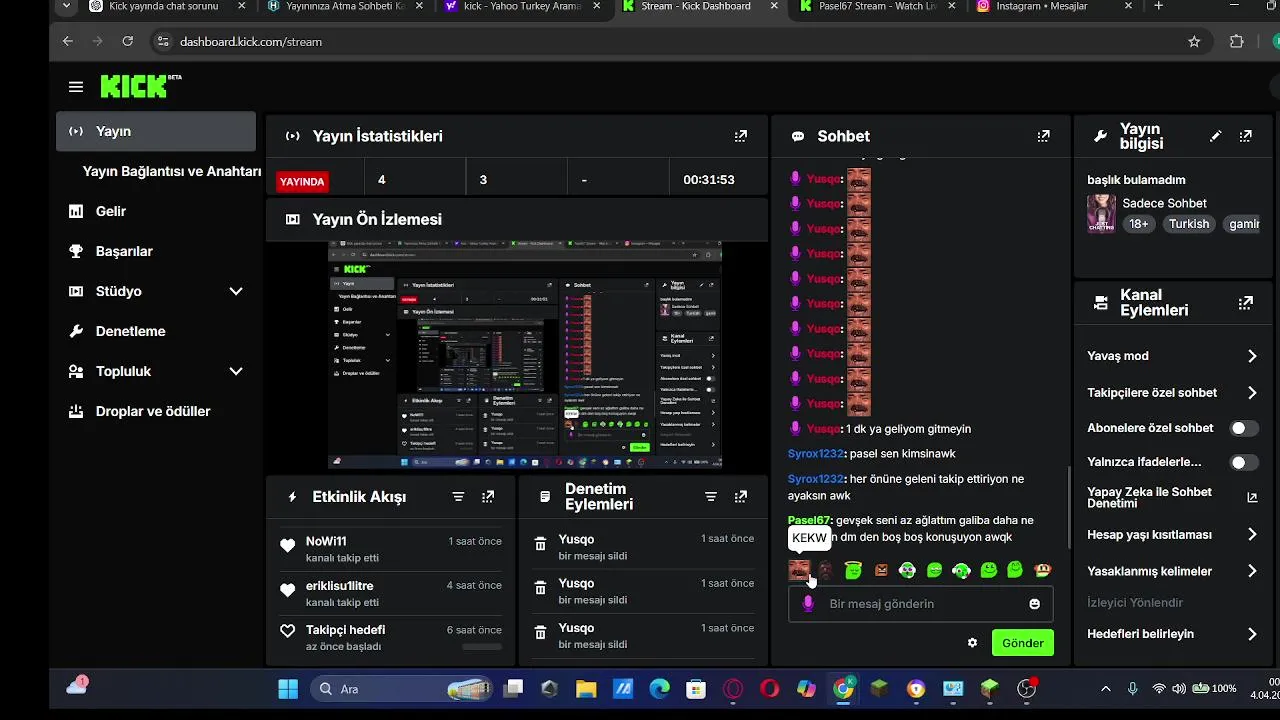This screenshot has width=1280, height=720.
Task: Open the browser extensions puzzle icon
Action: pos(1236,41)
